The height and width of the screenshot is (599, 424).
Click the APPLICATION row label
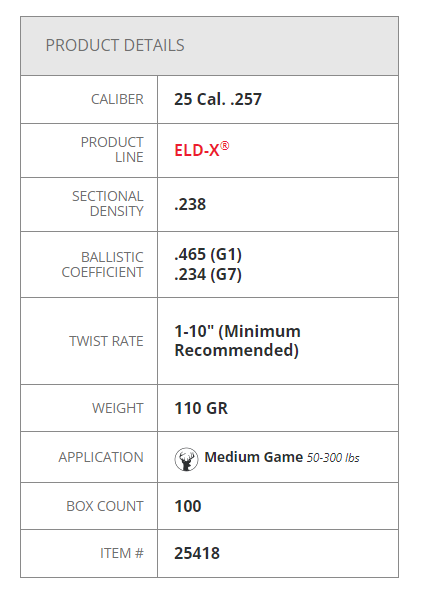(101, 457)
